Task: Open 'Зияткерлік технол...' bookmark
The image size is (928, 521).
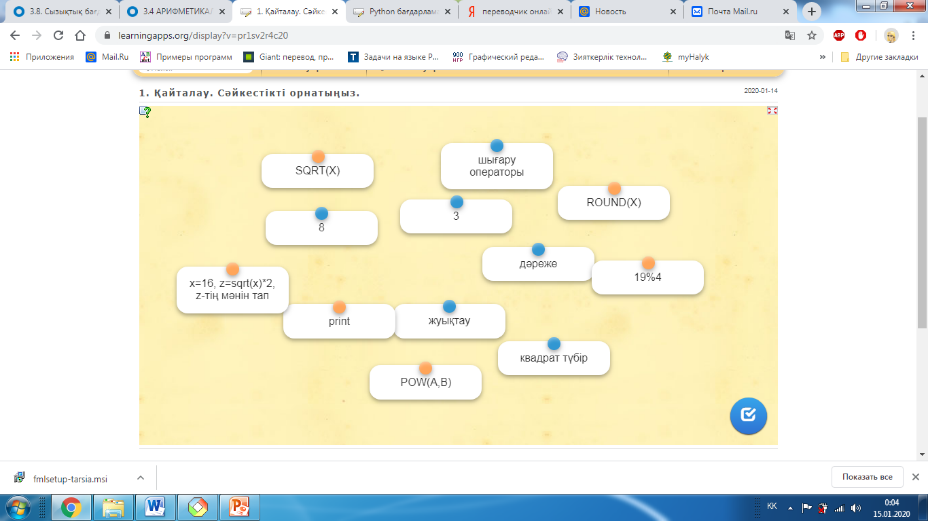Action: coord(602,57)
